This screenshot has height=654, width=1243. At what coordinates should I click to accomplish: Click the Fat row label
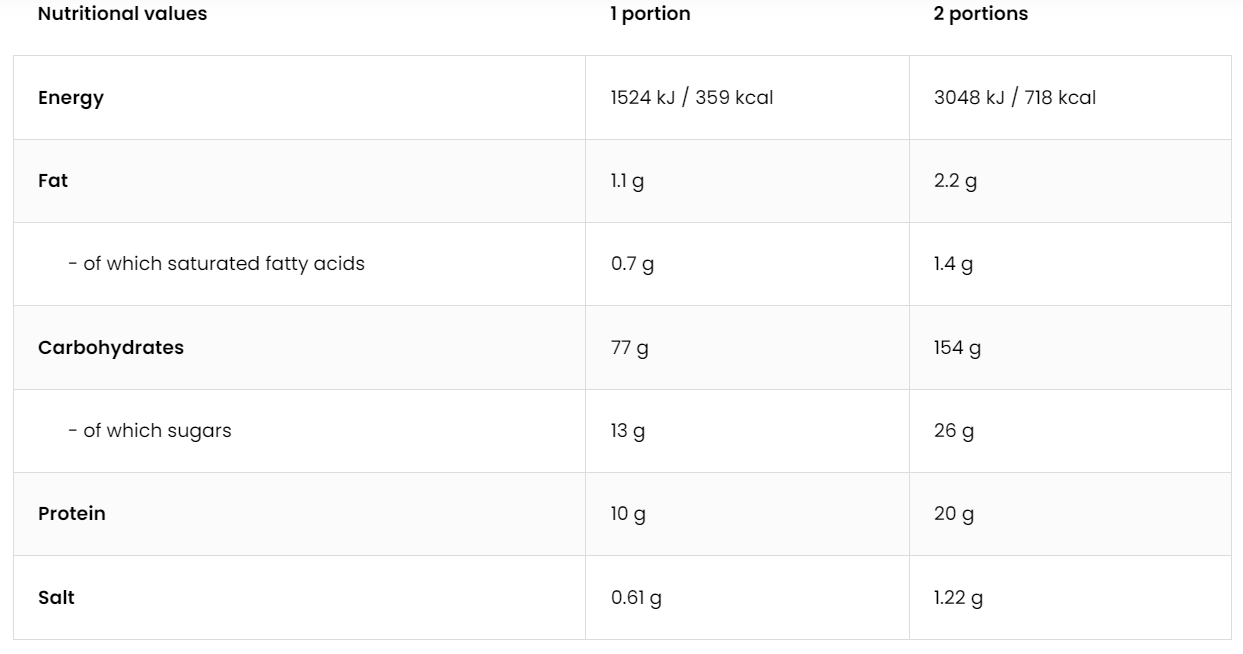(53, 181)
